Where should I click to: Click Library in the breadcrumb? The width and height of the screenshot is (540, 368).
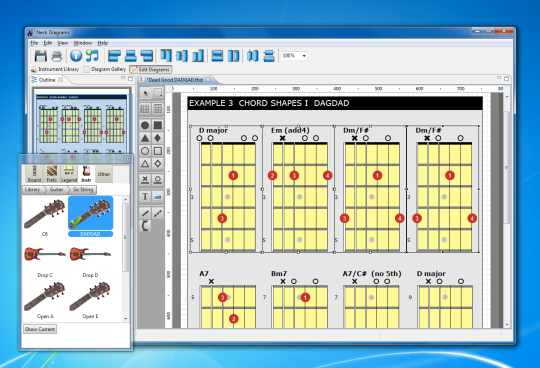(x=32, y=190)
